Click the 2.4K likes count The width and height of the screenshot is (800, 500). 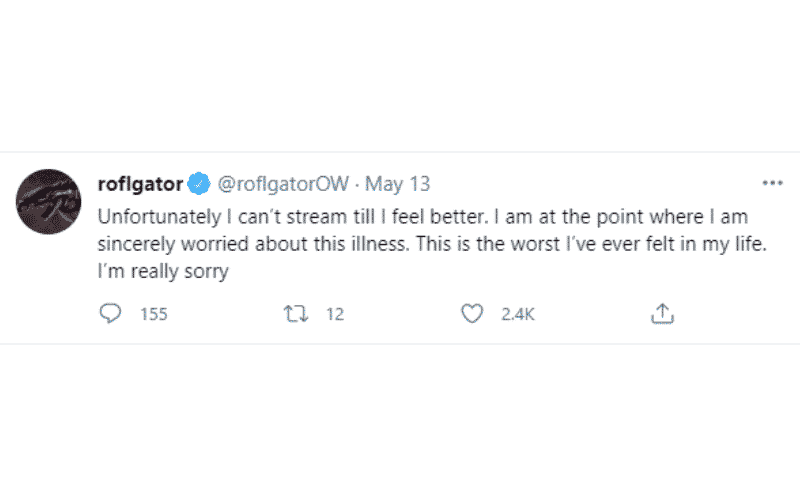(518, 314)
